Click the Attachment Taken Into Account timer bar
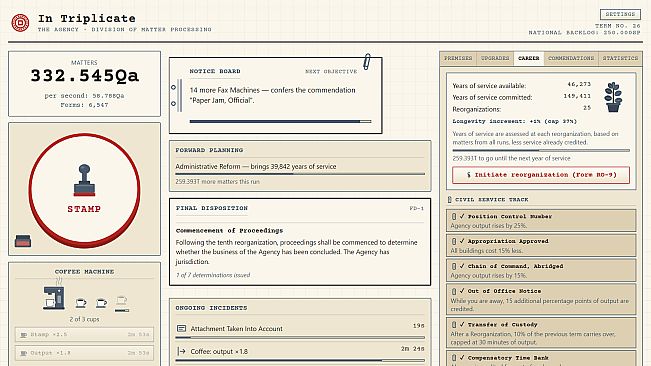The height and width of the screenshot is (366, 651). pos(300,337)
